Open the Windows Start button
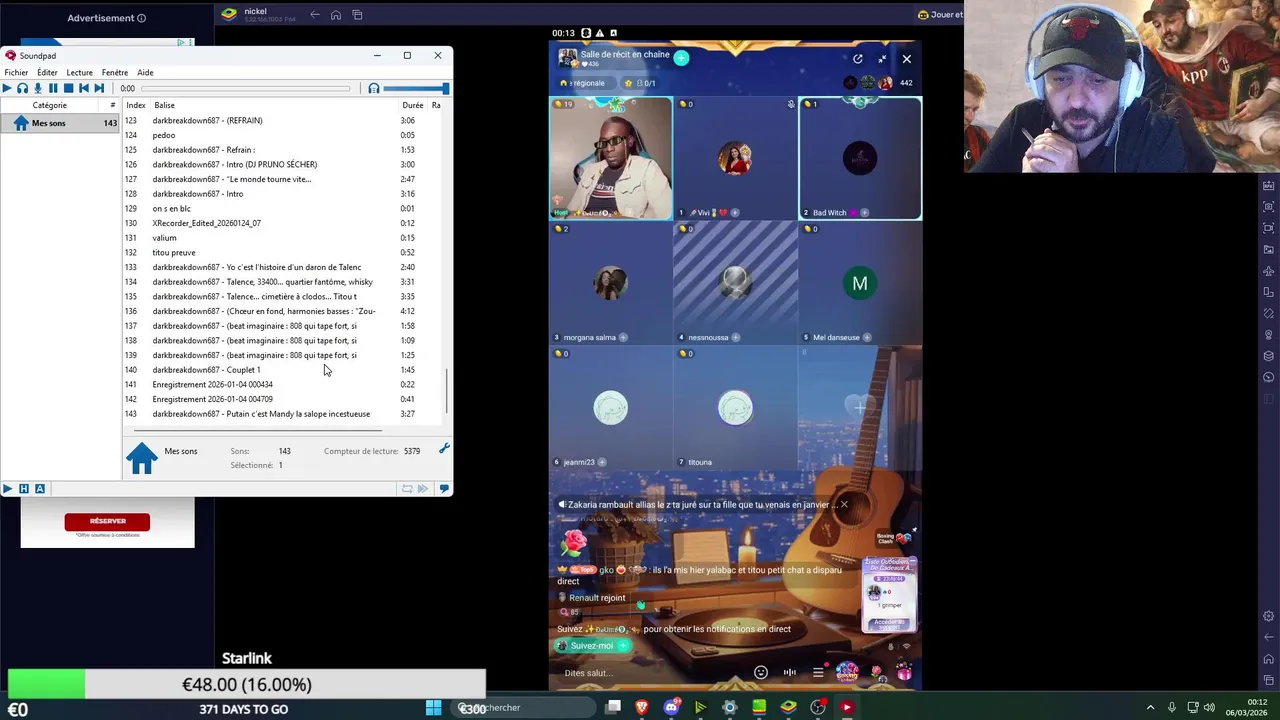The height and width of the screenshot is (720, 1280). click(x=433, y=707)
